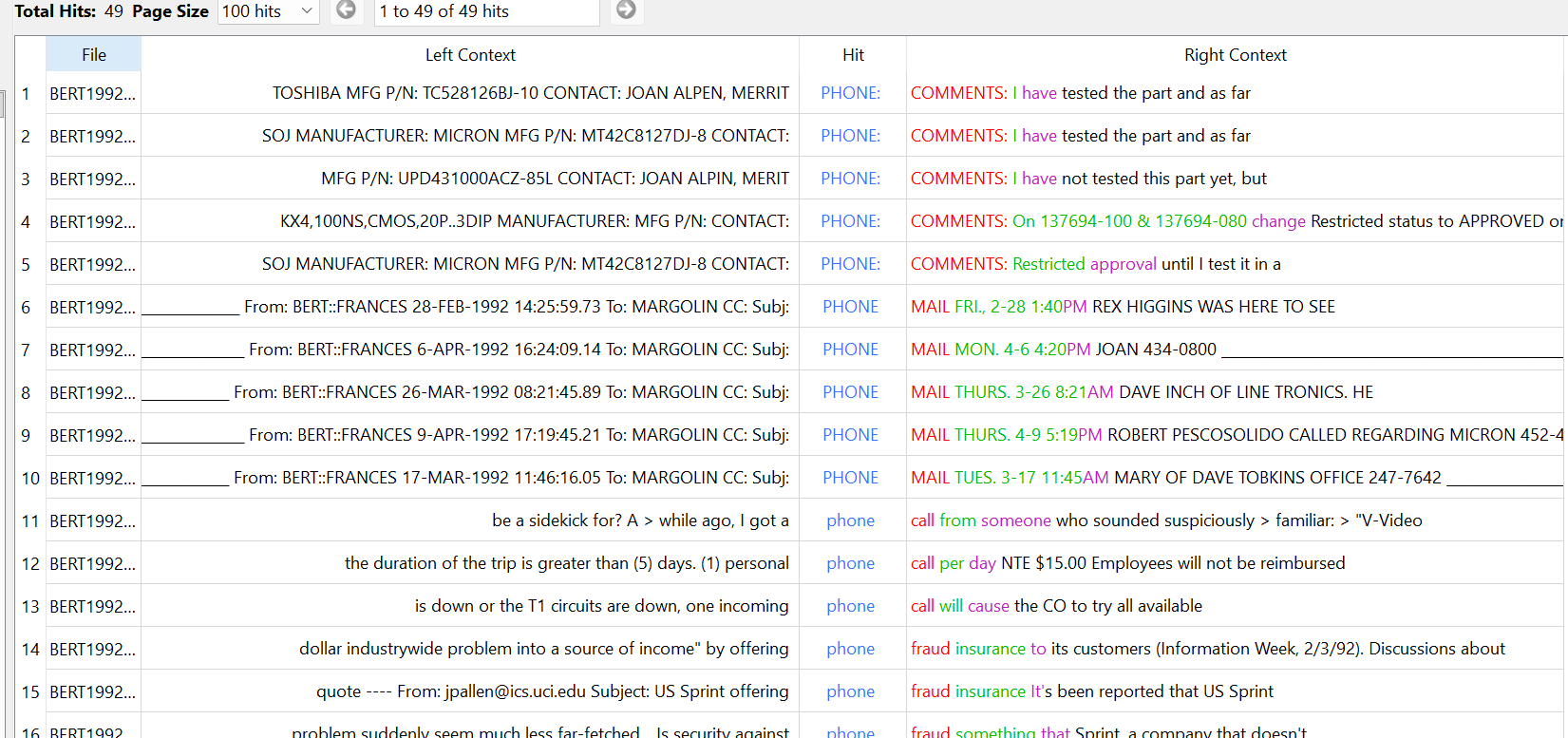Select row number 10

tap(30, 478)
